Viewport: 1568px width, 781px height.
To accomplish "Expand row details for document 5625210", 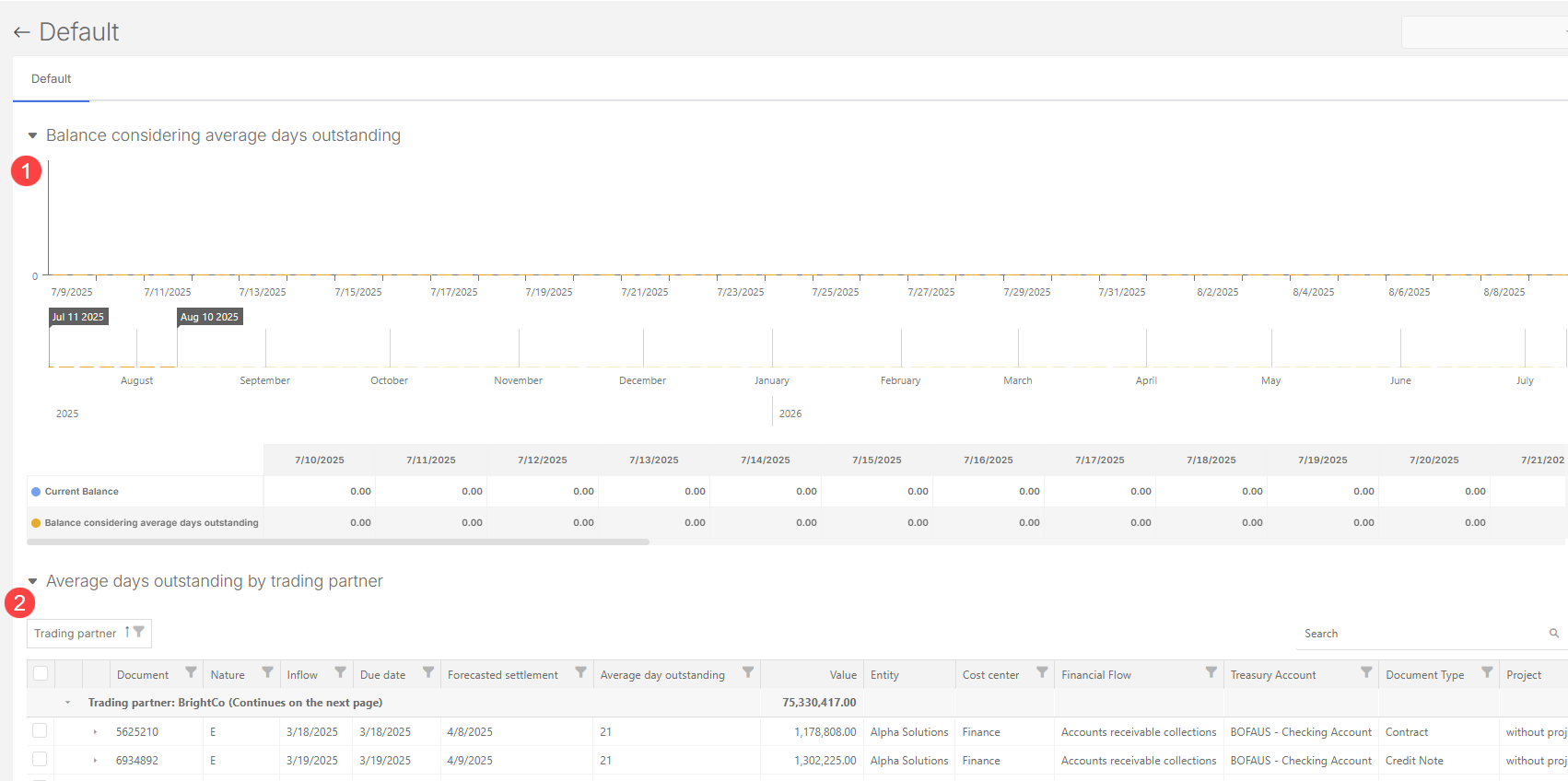I will [x=95, y=732].
